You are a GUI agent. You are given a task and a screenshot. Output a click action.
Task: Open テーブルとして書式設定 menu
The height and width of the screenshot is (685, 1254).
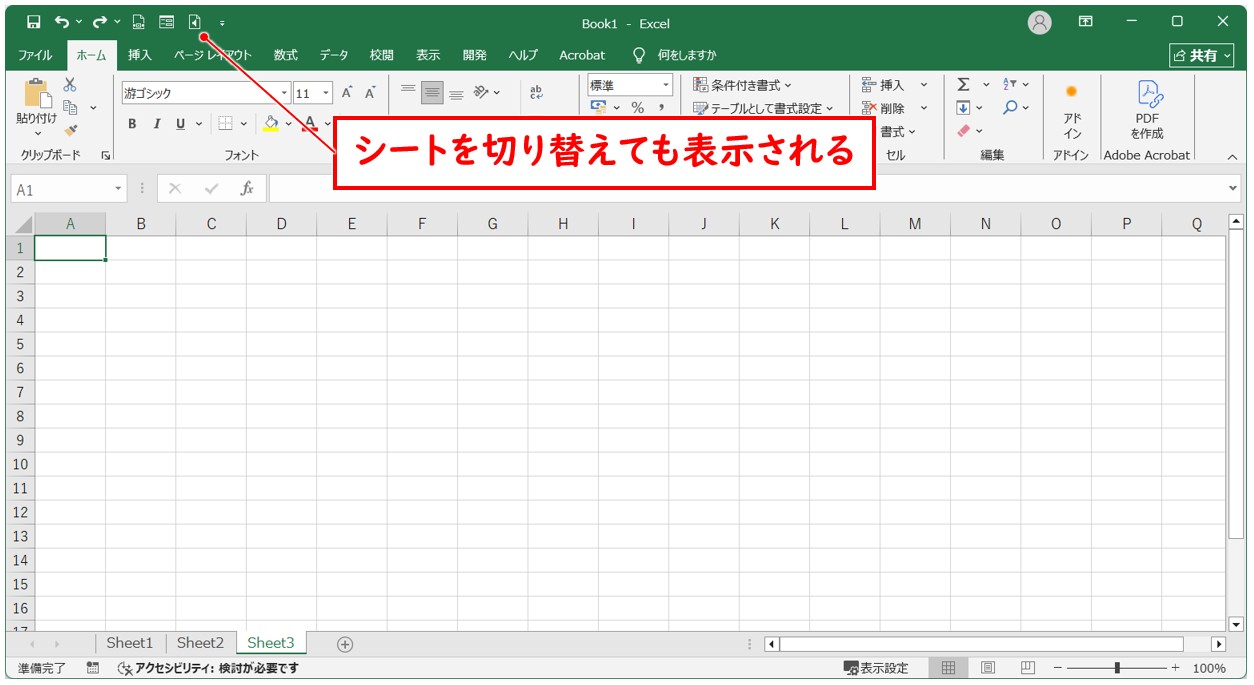pyautogui.click(x=763, y=108)
